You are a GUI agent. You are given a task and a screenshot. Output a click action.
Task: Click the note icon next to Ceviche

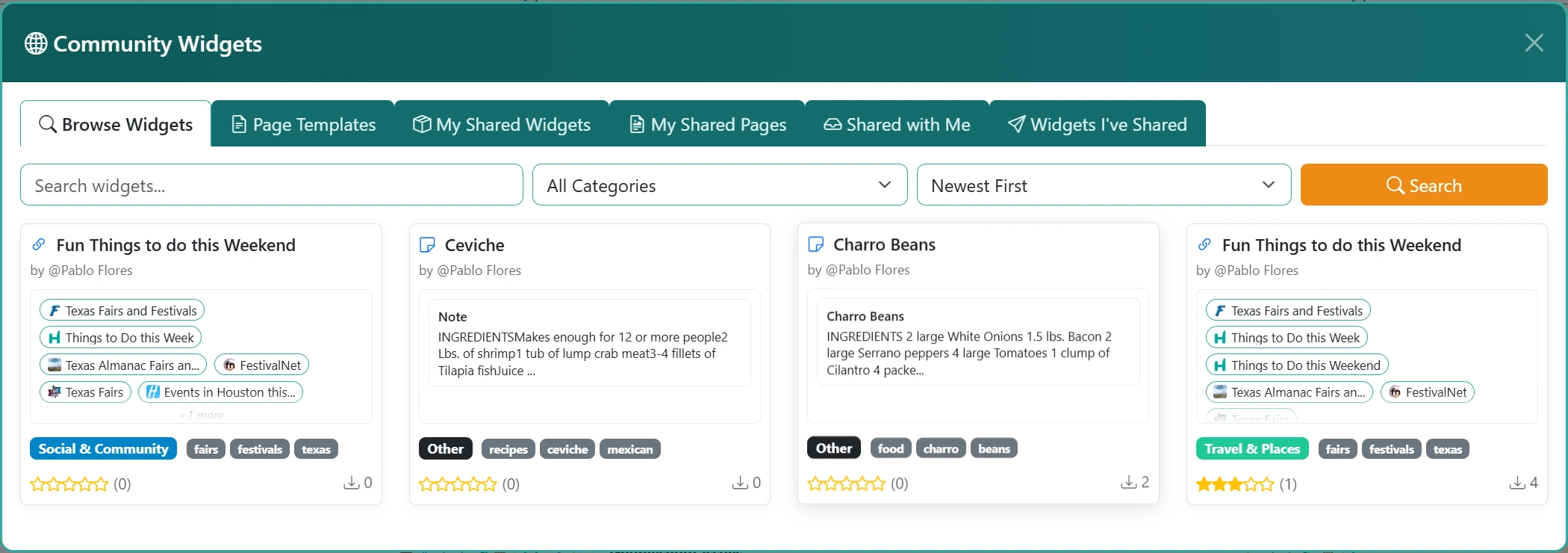(427, 245)
